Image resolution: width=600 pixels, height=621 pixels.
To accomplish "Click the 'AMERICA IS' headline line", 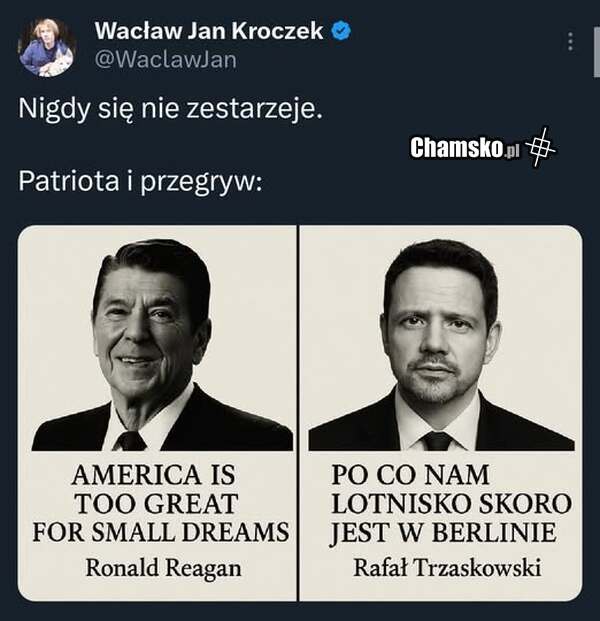I will pyautogui.click(x=154, y=475).
